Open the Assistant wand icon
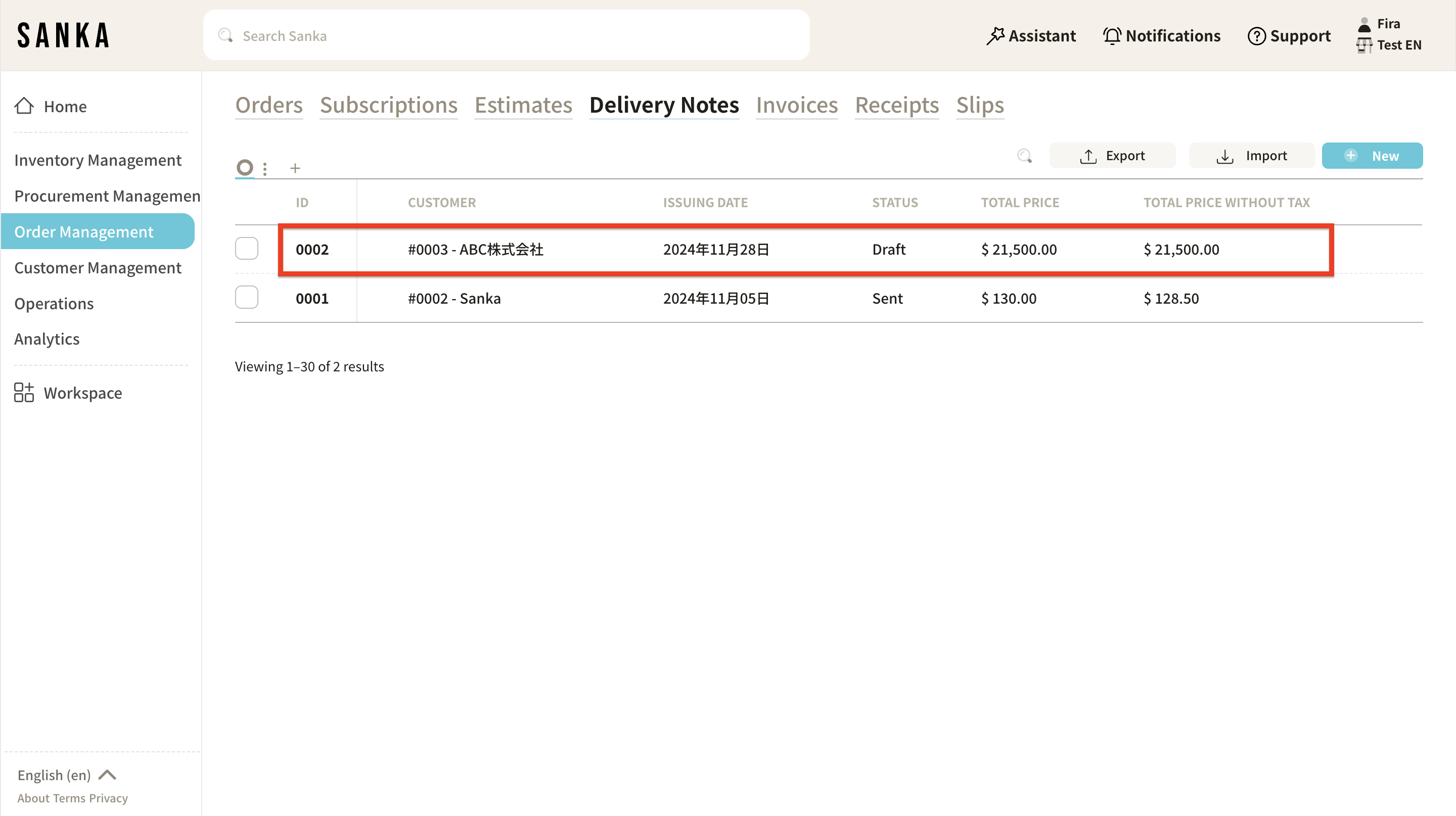Image resolution: width=1456 pixels, height=816 pixels. [995, 36]
